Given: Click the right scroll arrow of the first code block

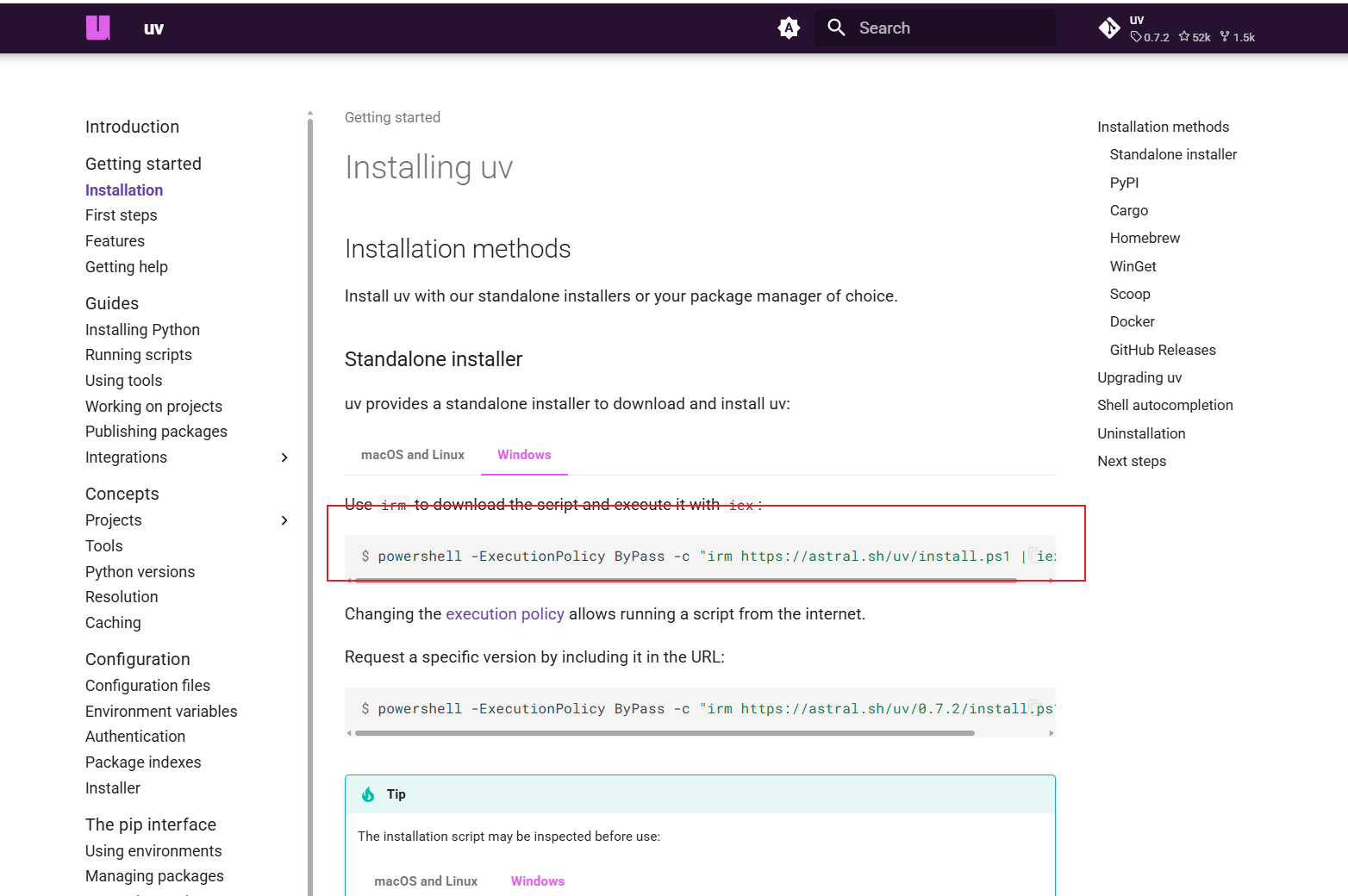Looking at the screenshot, I should coord(1051,581).
